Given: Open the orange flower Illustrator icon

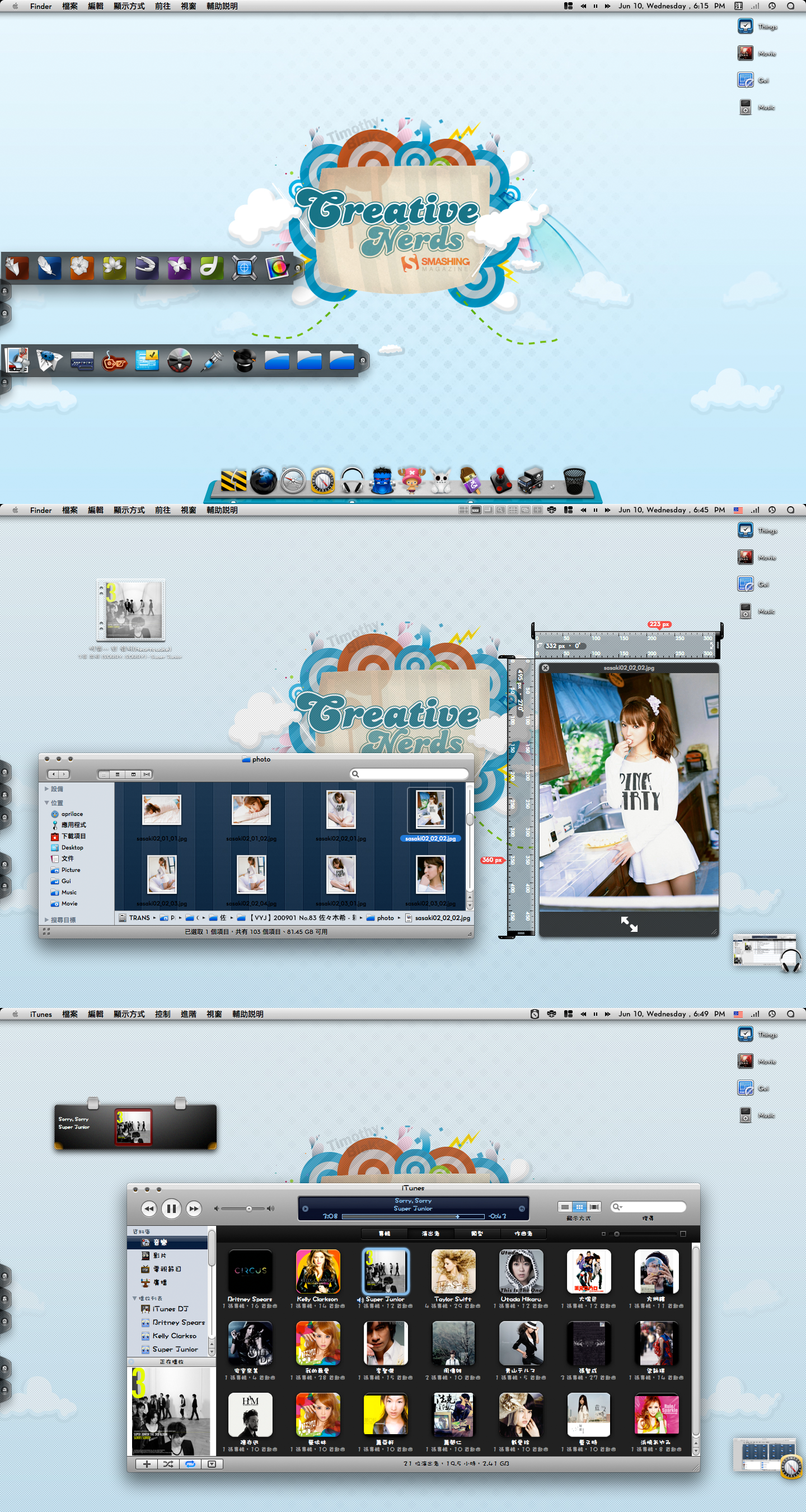Looking at the screenshot, I should (x=82, y=268).
